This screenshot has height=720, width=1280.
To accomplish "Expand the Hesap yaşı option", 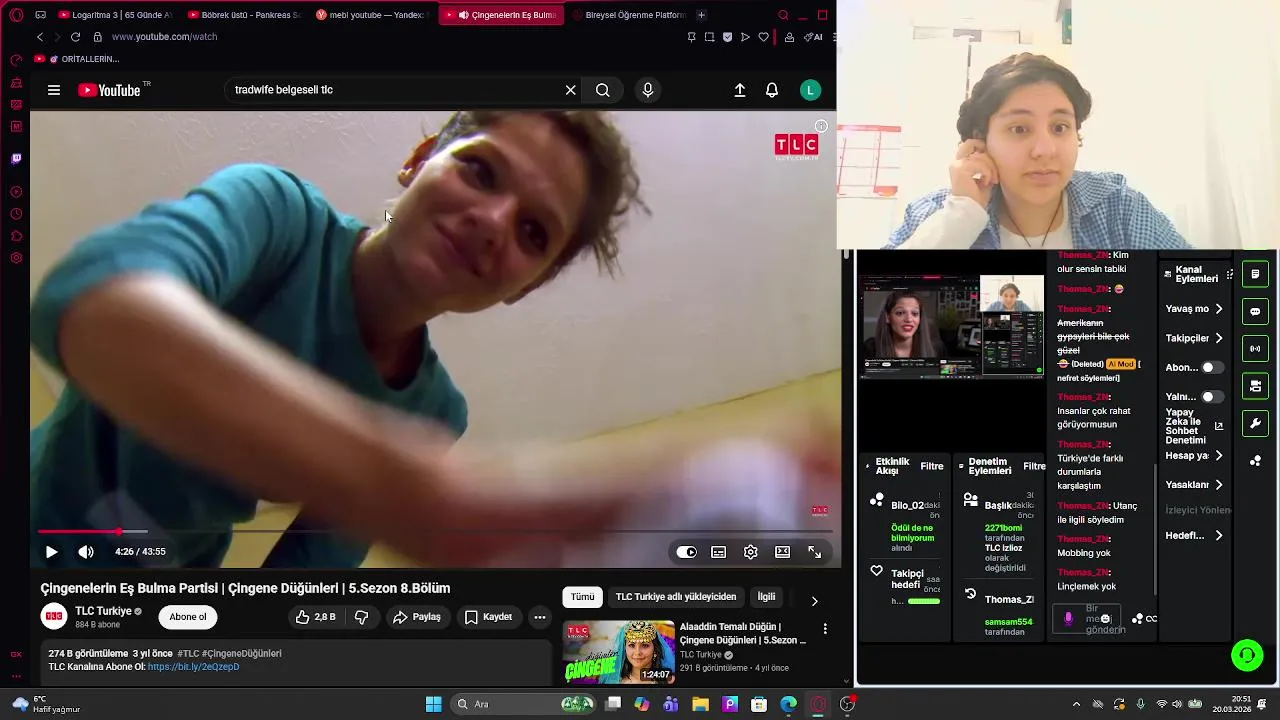I will [1194, 455].
